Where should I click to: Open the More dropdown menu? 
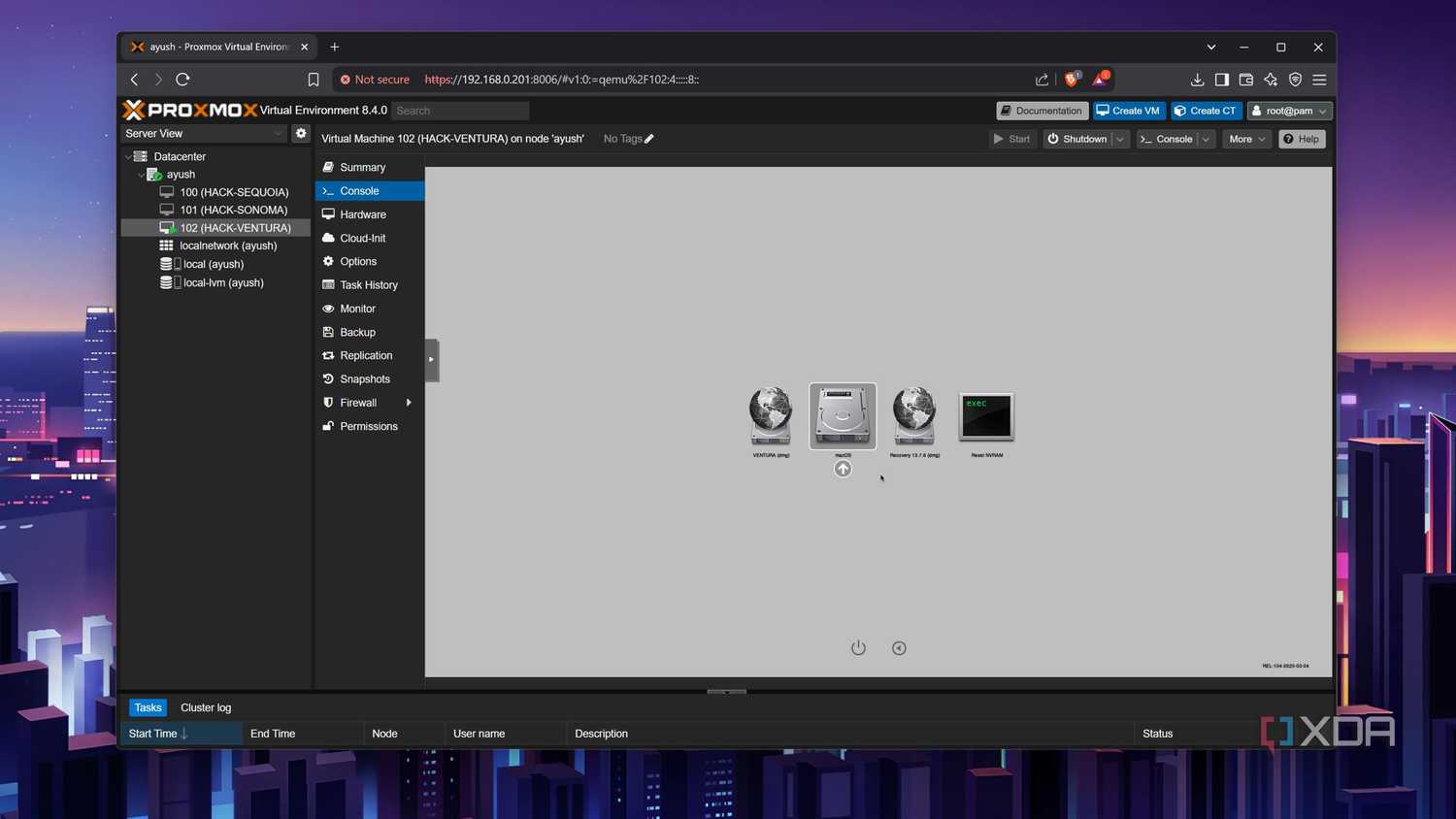point(1246,139)
